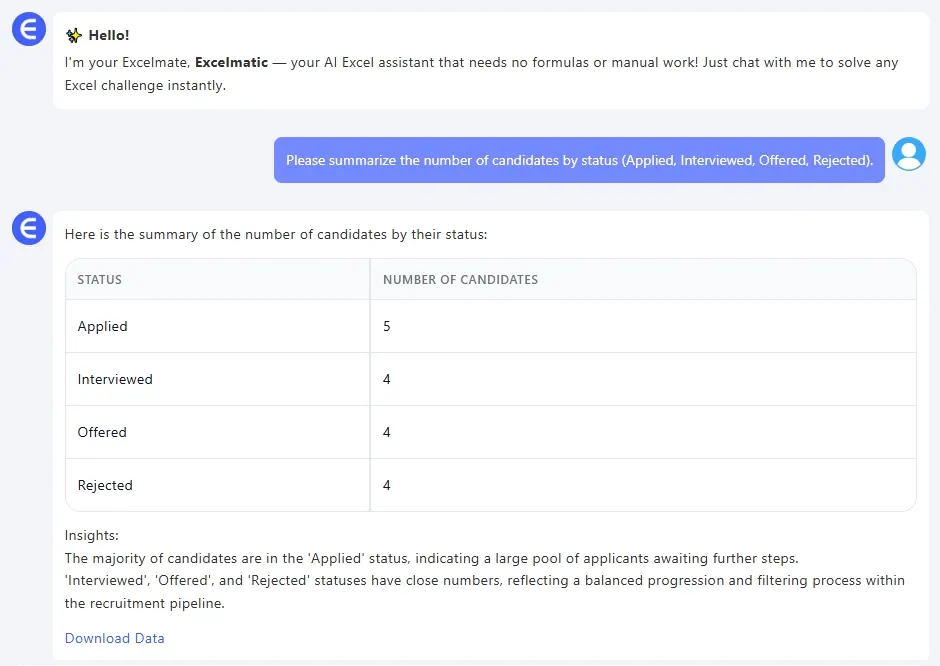Open the Download Data link
The height and width of the screenshot is (666, 940).
(x=114, y=638)
